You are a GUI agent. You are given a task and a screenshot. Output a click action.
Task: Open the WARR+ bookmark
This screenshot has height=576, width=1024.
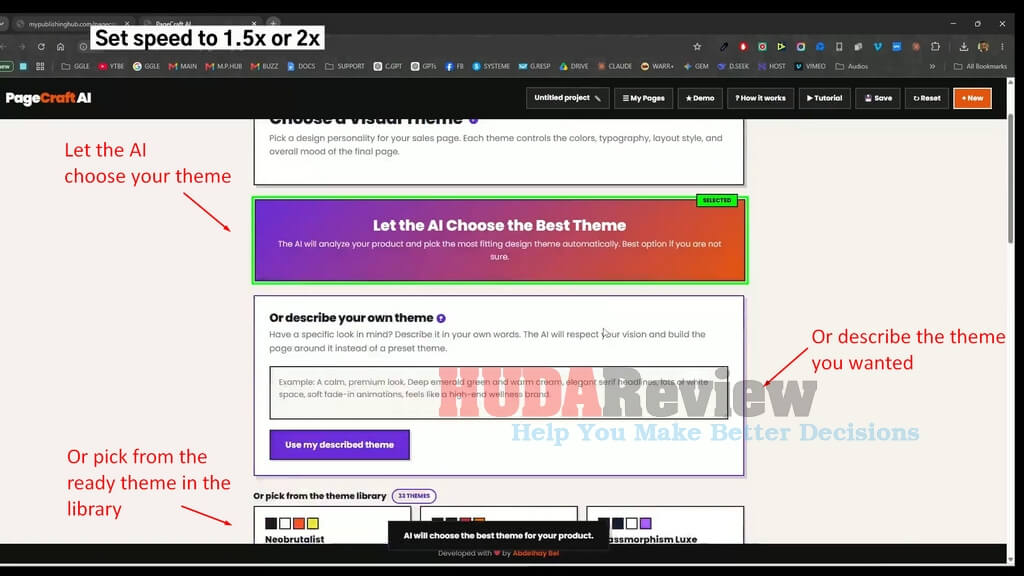pos(658,66)
